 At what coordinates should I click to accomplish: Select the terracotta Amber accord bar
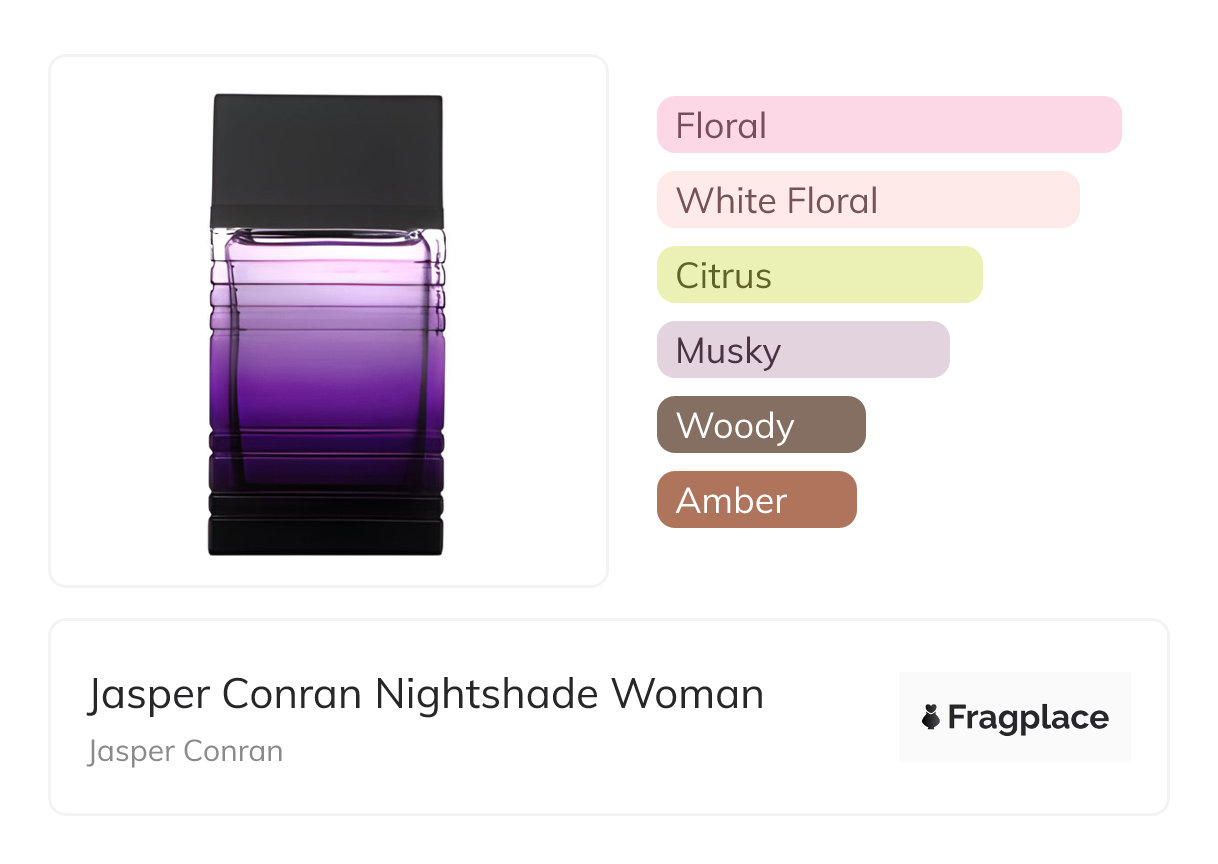(756, 500)
